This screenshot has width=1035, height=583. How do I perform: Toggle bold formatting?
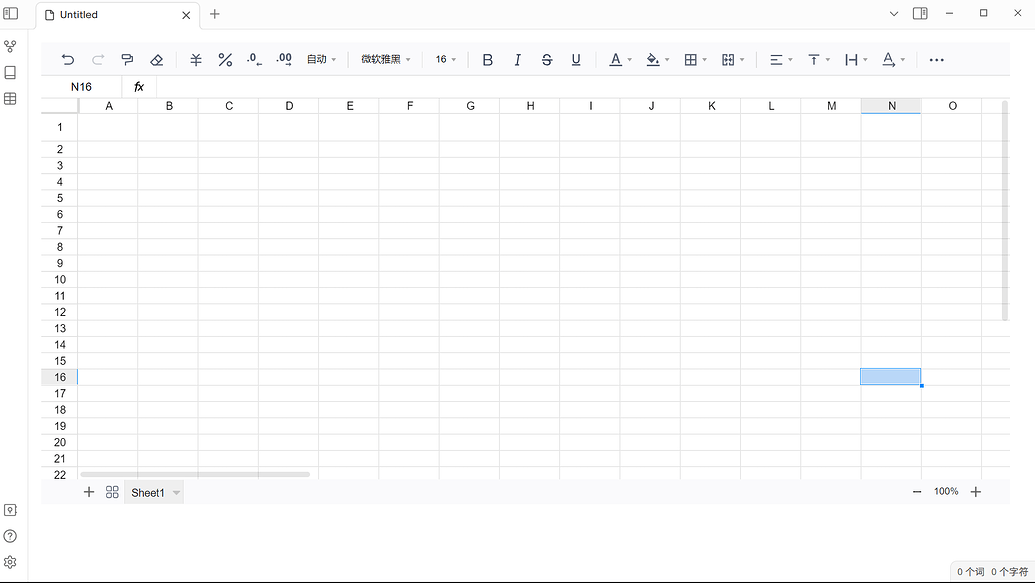pos(488,60)
